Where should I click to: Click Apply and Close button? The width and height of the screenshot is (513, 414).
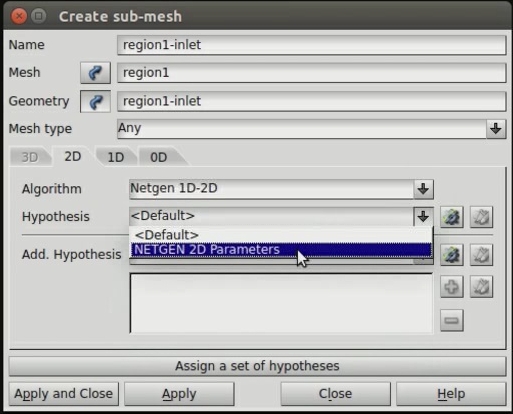[64, 394]
